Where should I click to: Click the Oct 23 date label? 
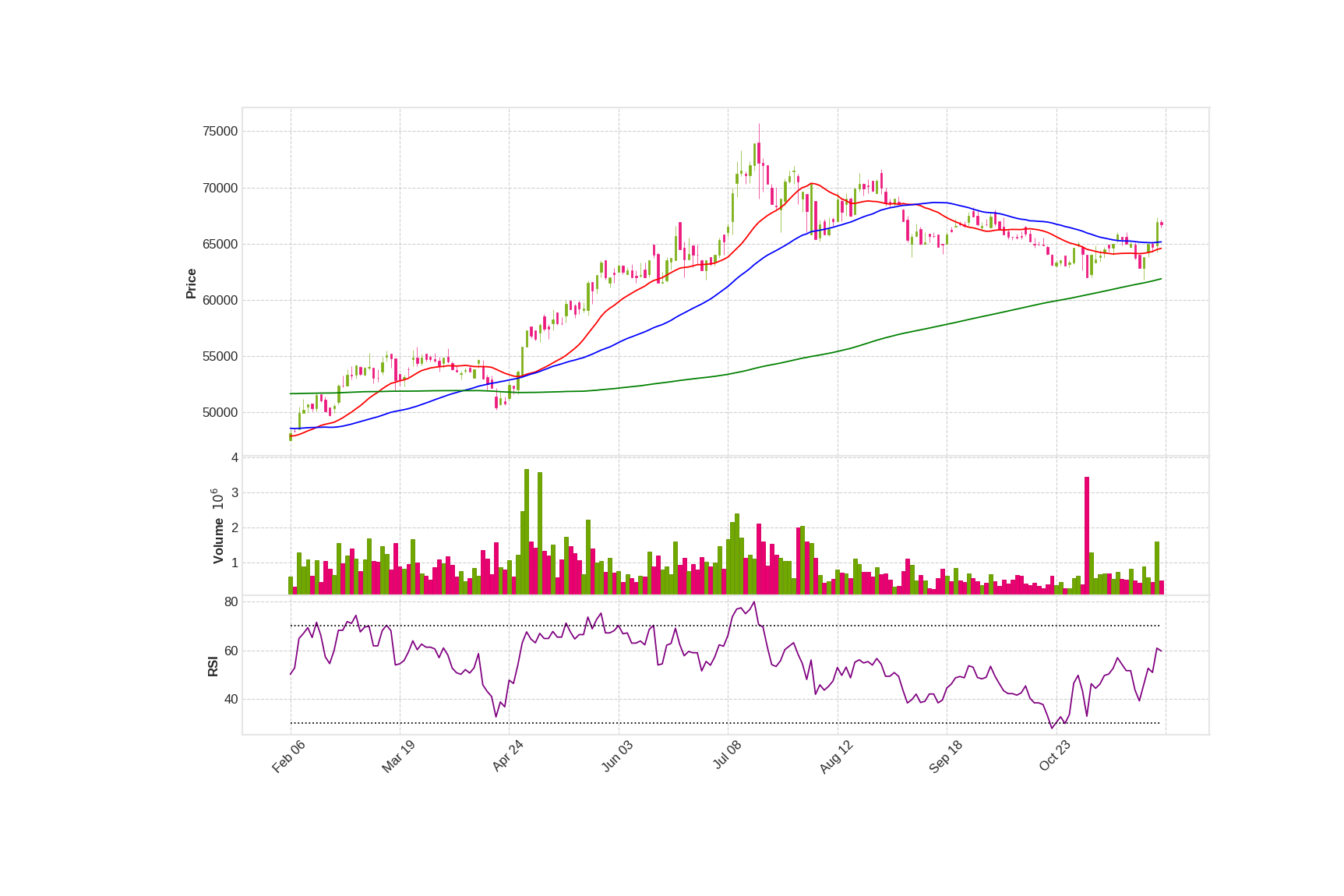[x=1055, y=756]
